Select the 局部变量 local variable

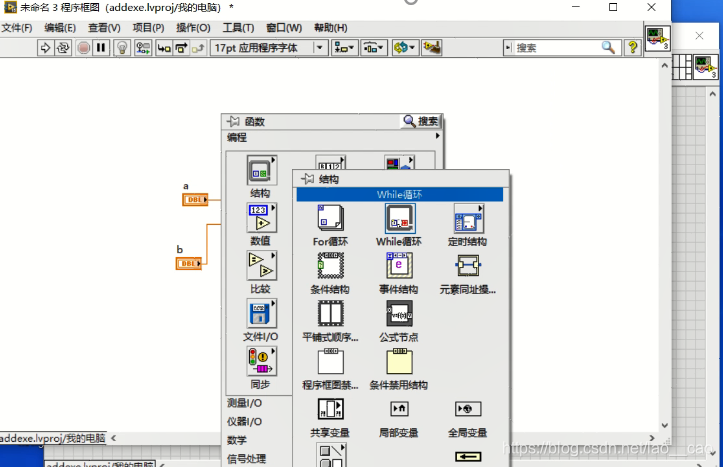pos(399,409)
